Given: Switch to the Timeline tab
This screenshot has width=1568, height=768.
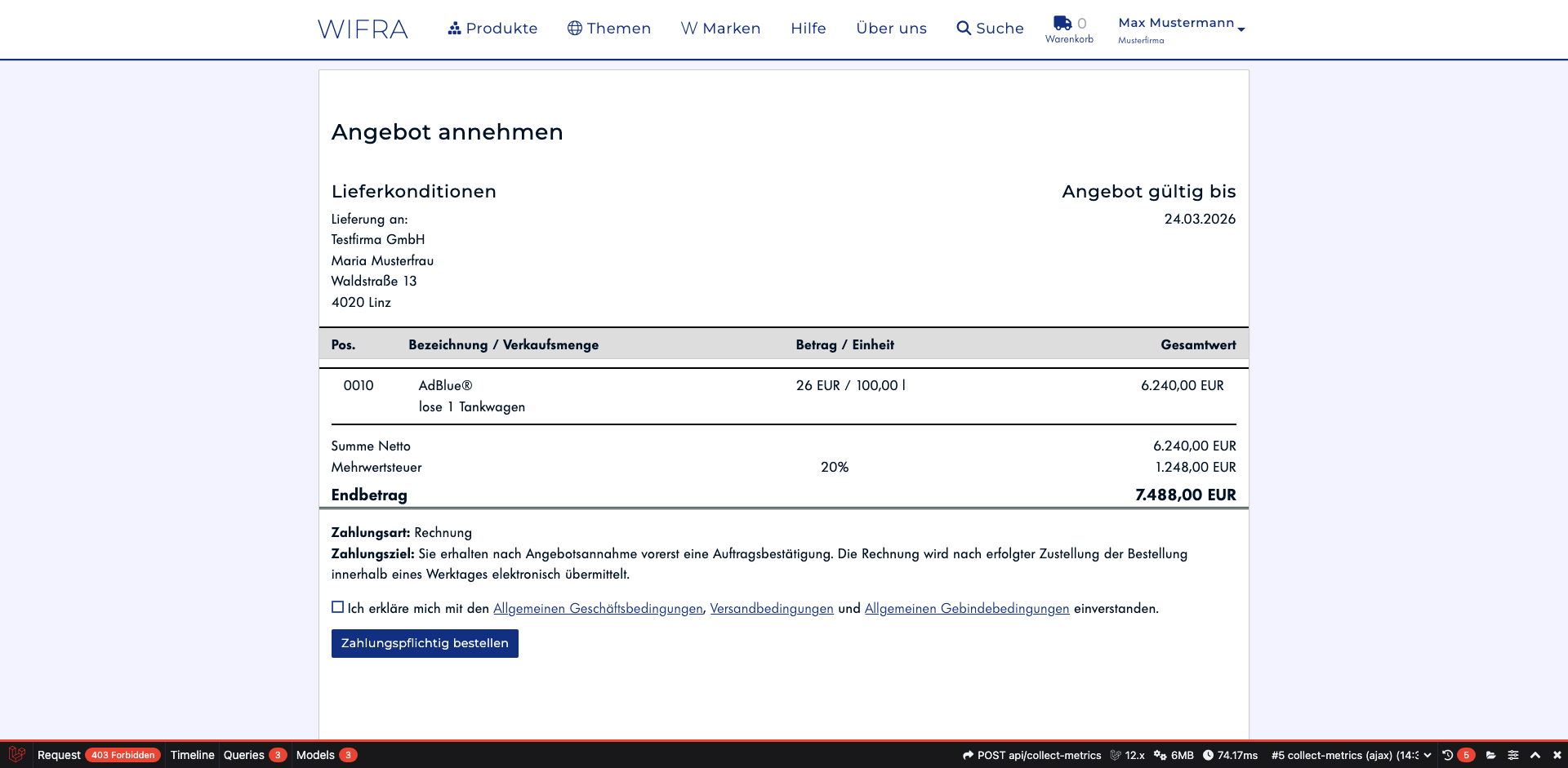Looking at the screenshot, I should [192, 755].
